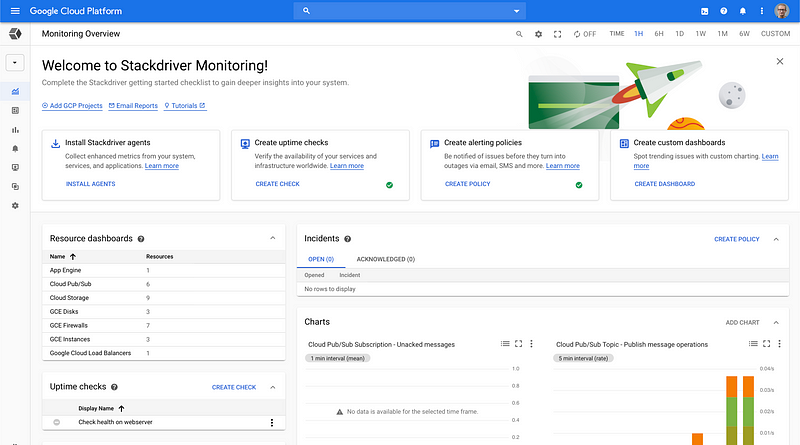
Task: Collapse the Resource dashboards panel
Action: (x=272, y=238)
